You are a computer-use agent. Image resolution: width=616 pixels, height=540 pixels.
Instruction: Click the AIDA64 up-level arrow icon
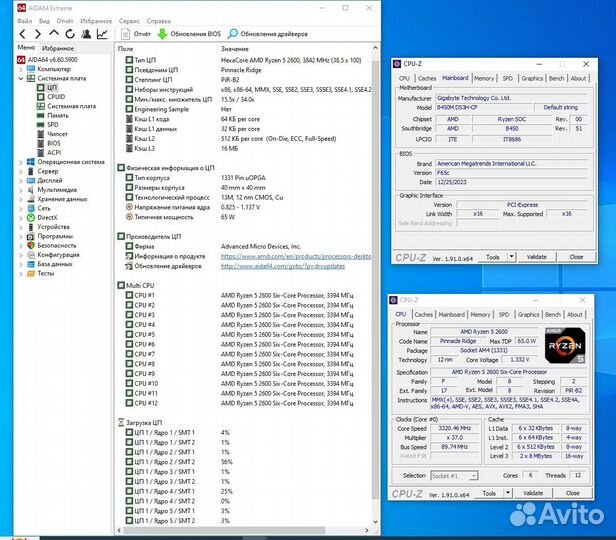pyautogui.click(x=54, y=34)
